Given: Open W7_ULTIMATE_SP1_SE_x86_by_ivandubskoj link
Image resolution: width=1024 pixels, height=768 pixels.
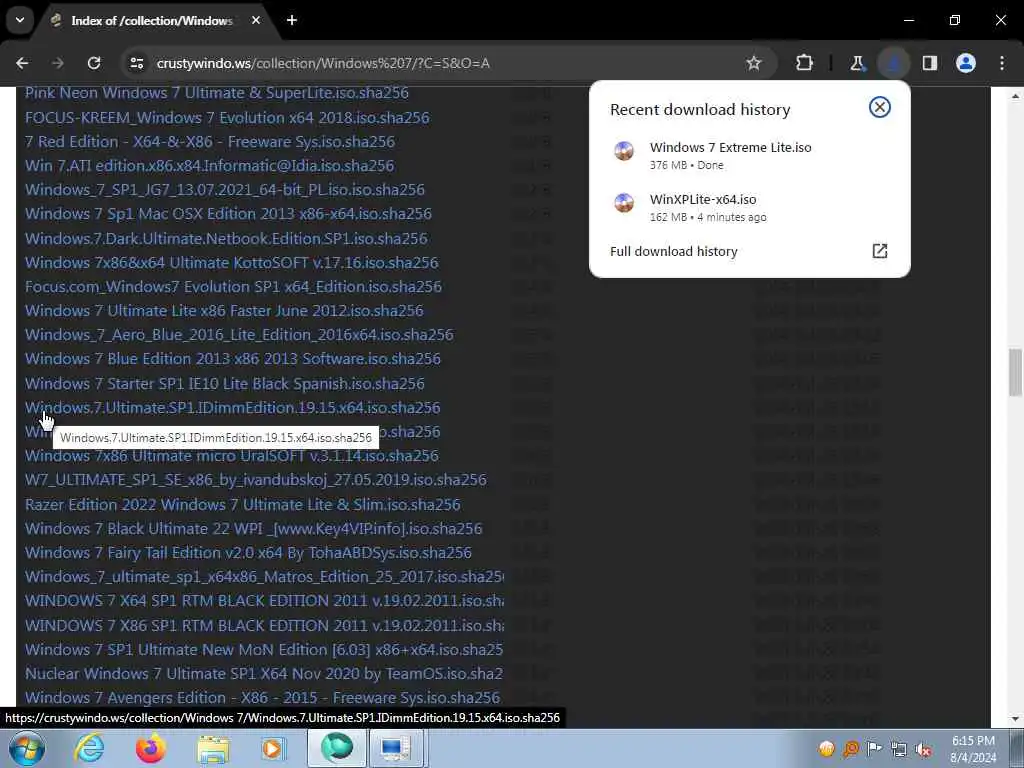Looking at the screenshot, I should pyautogui.click(x=255, y=480).
